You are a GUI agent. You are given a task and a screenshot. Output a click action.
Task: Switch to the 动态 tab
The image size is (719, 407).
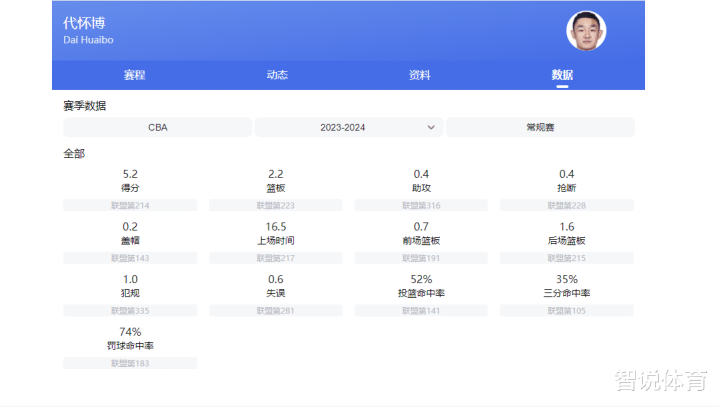click(277, 75)
